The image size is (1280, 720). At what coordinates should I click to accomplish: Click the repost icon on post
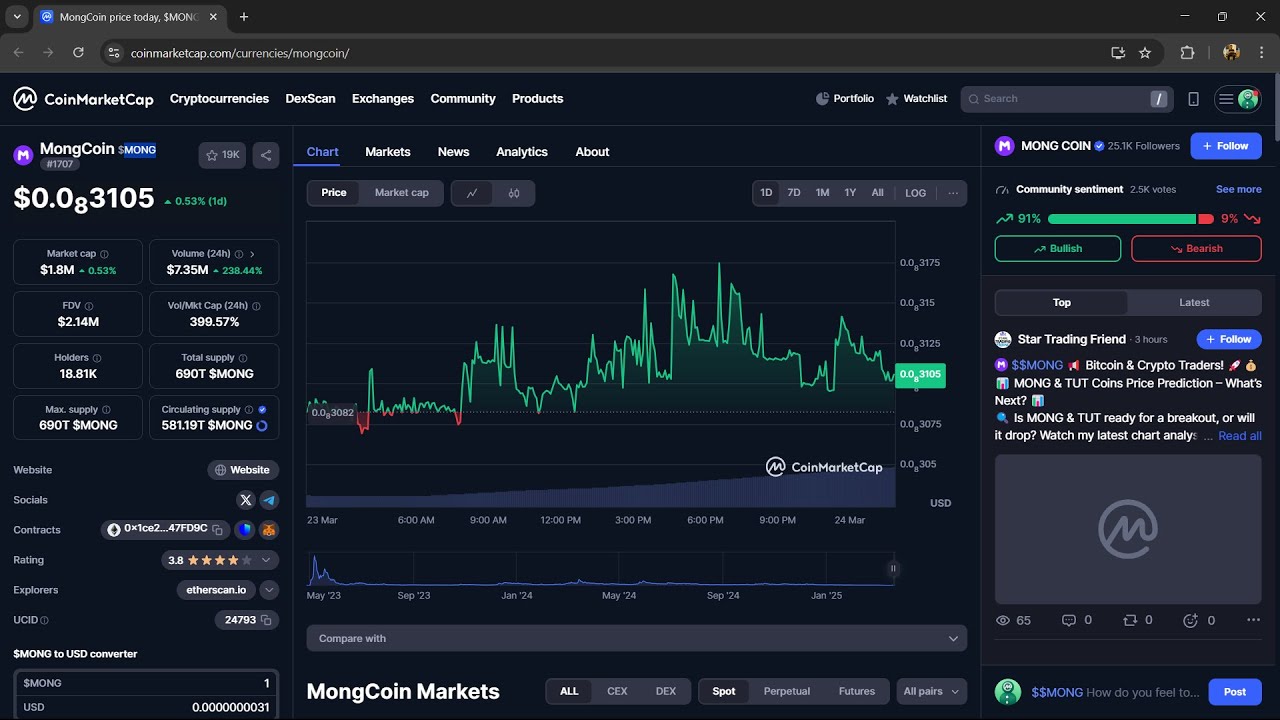(x=1130, y=620)
